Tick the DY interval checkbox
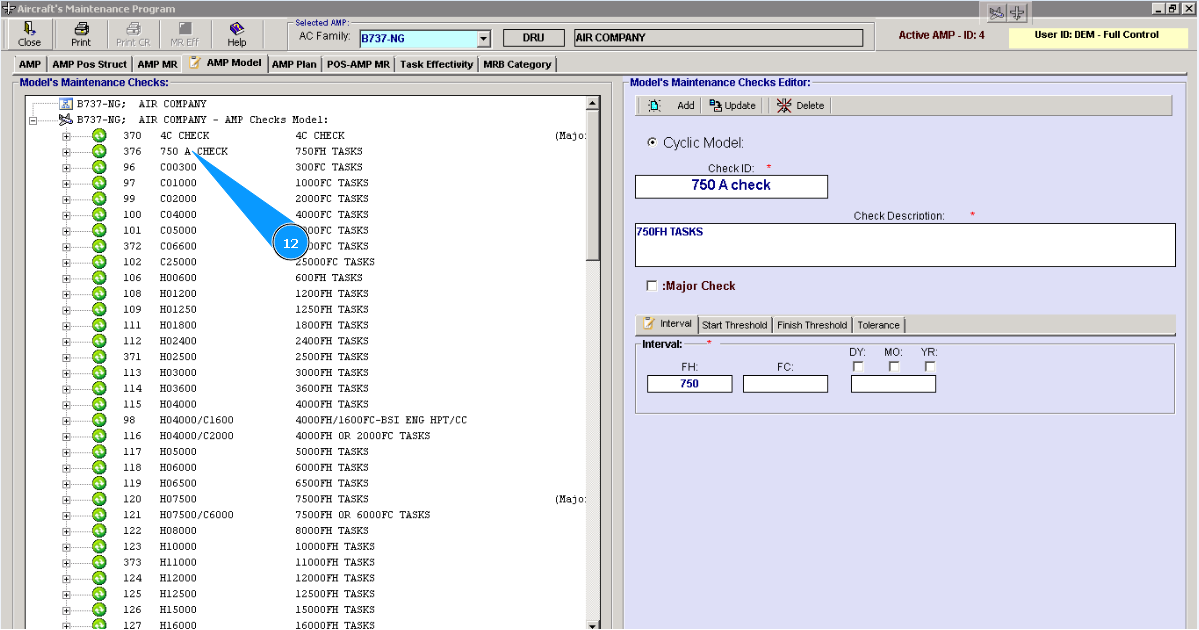Viewport: 1199px width, 630px height. 858,366
